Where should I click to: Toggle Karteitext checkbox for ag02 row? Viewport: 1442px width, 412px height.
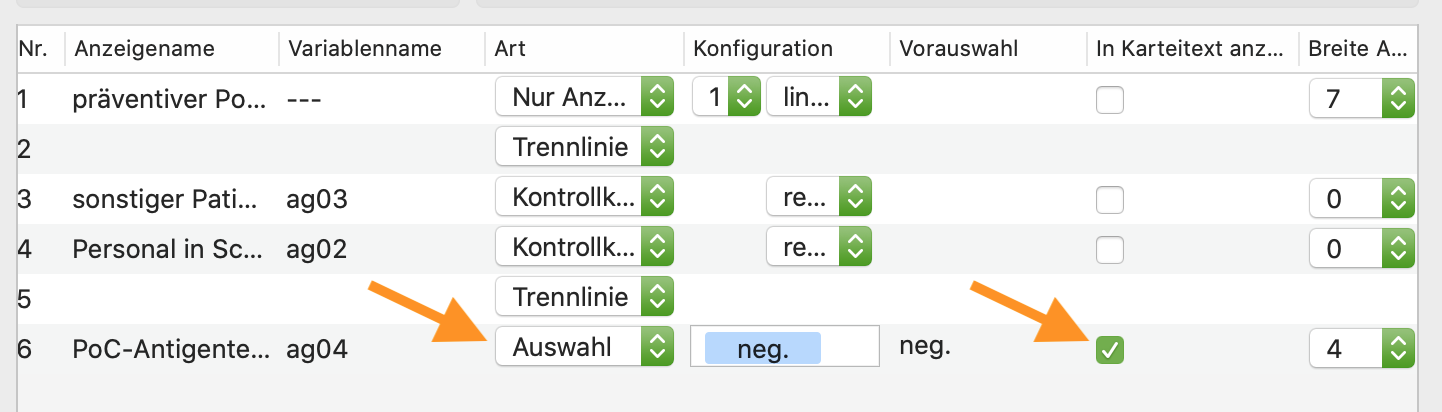click(1110, 249)
